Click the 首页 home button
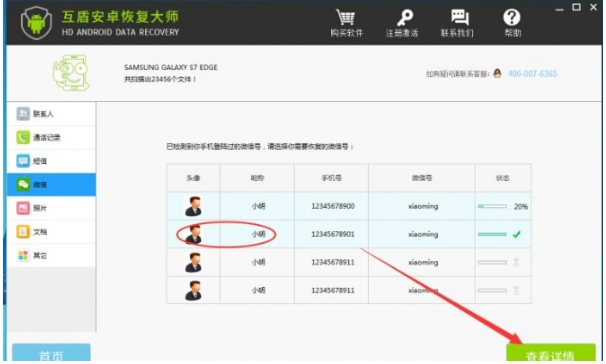606x364 pixels. coord(51,352)
